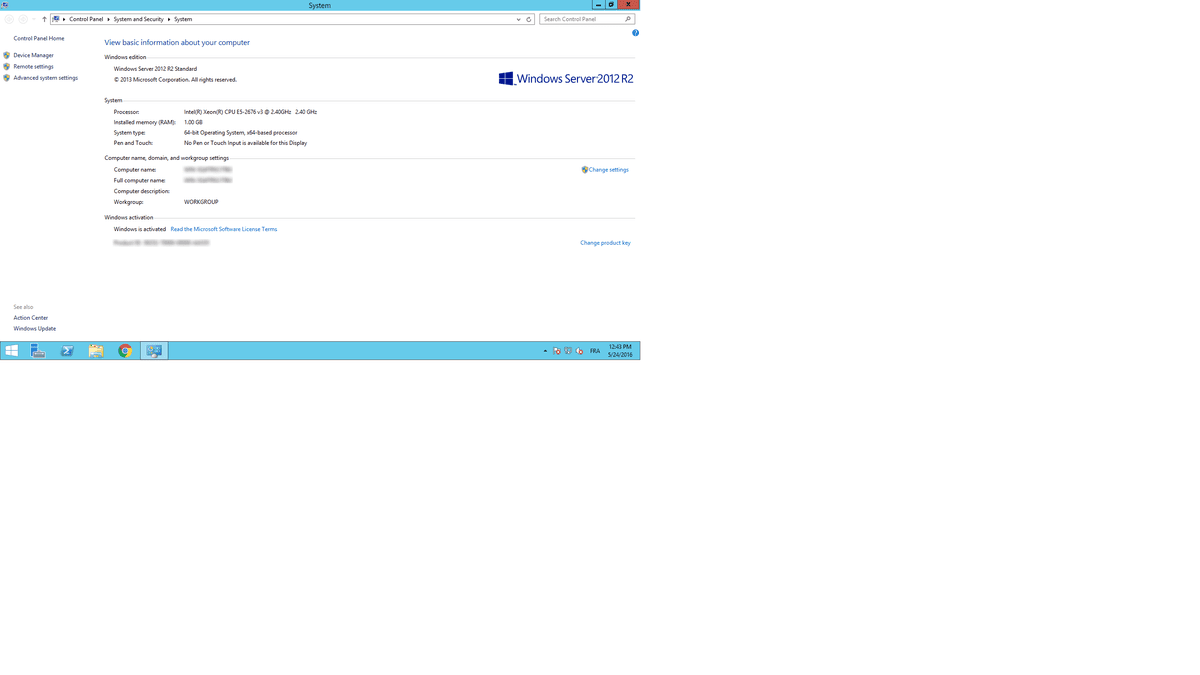Launch PowerShell from the taskbar
Screen dimensions: 1200x675
tap(67, 351)
